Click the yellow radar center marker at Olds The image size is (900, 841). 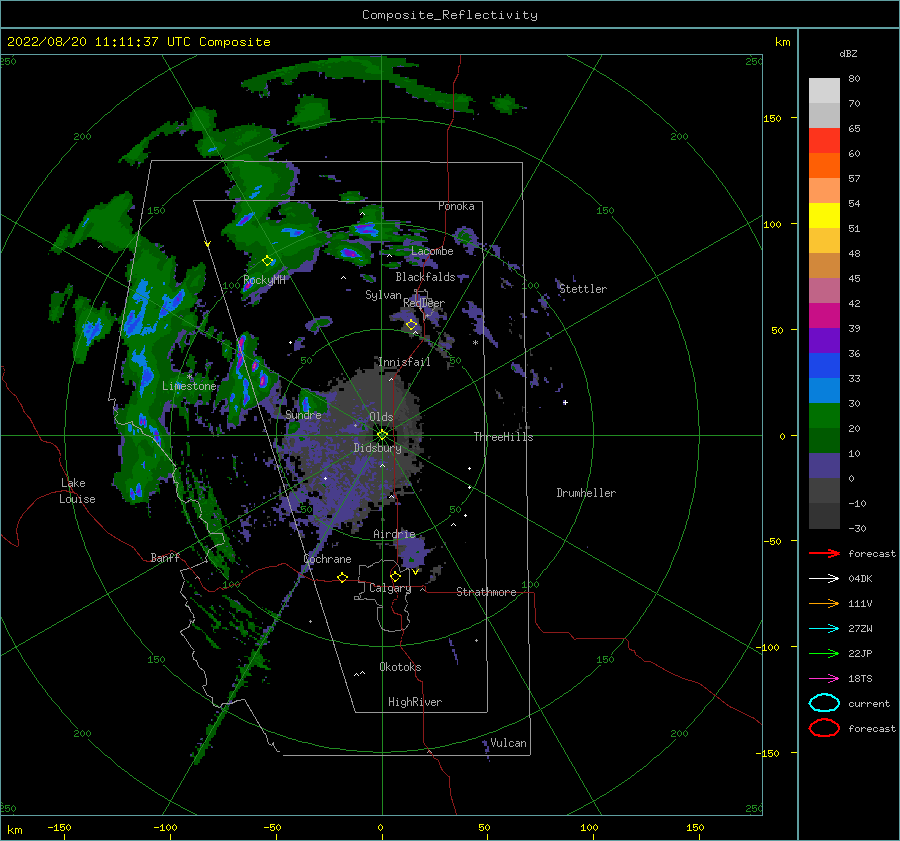pos(382,435)
